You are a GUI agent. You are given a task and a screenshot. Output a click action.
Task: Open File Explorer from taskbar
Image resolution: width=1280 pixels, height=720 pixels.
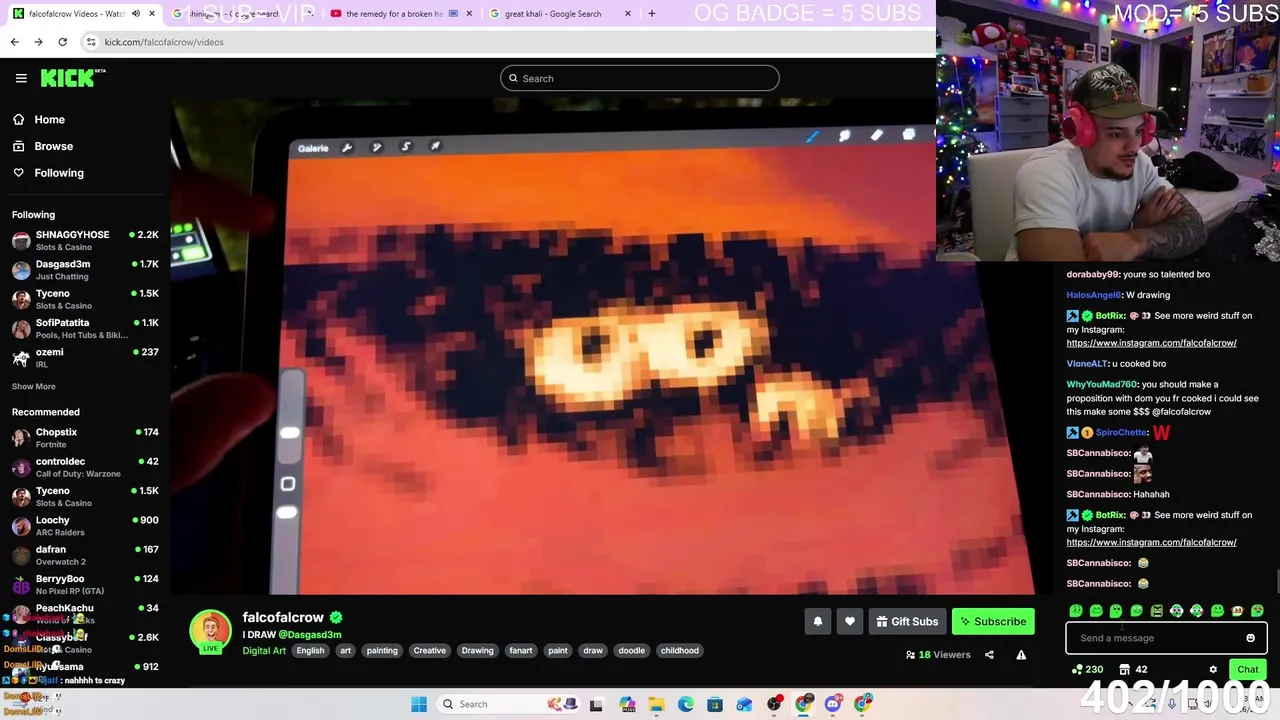tap(656, 704)
